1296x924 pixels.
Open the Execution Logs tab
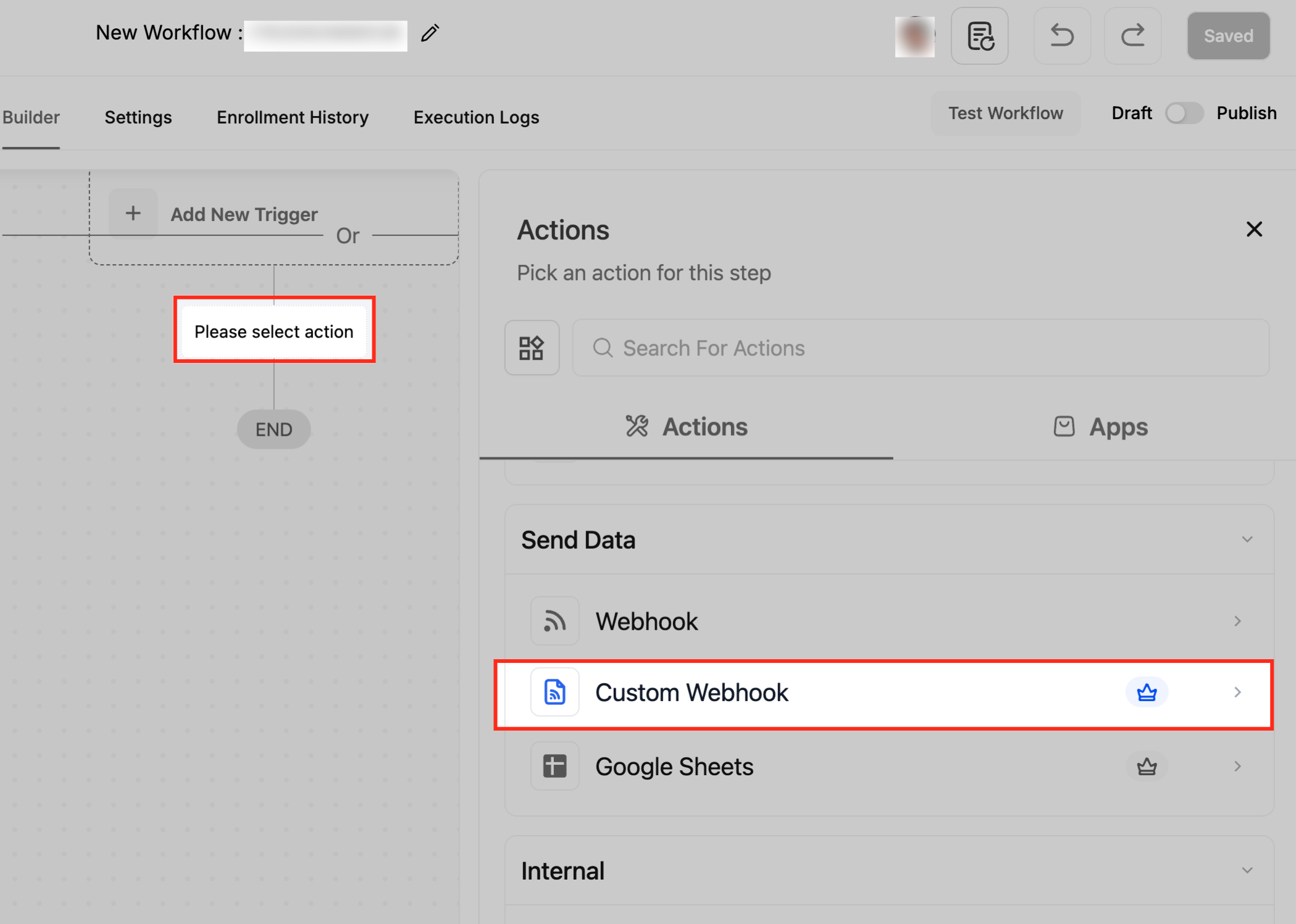tap(476, 117)
